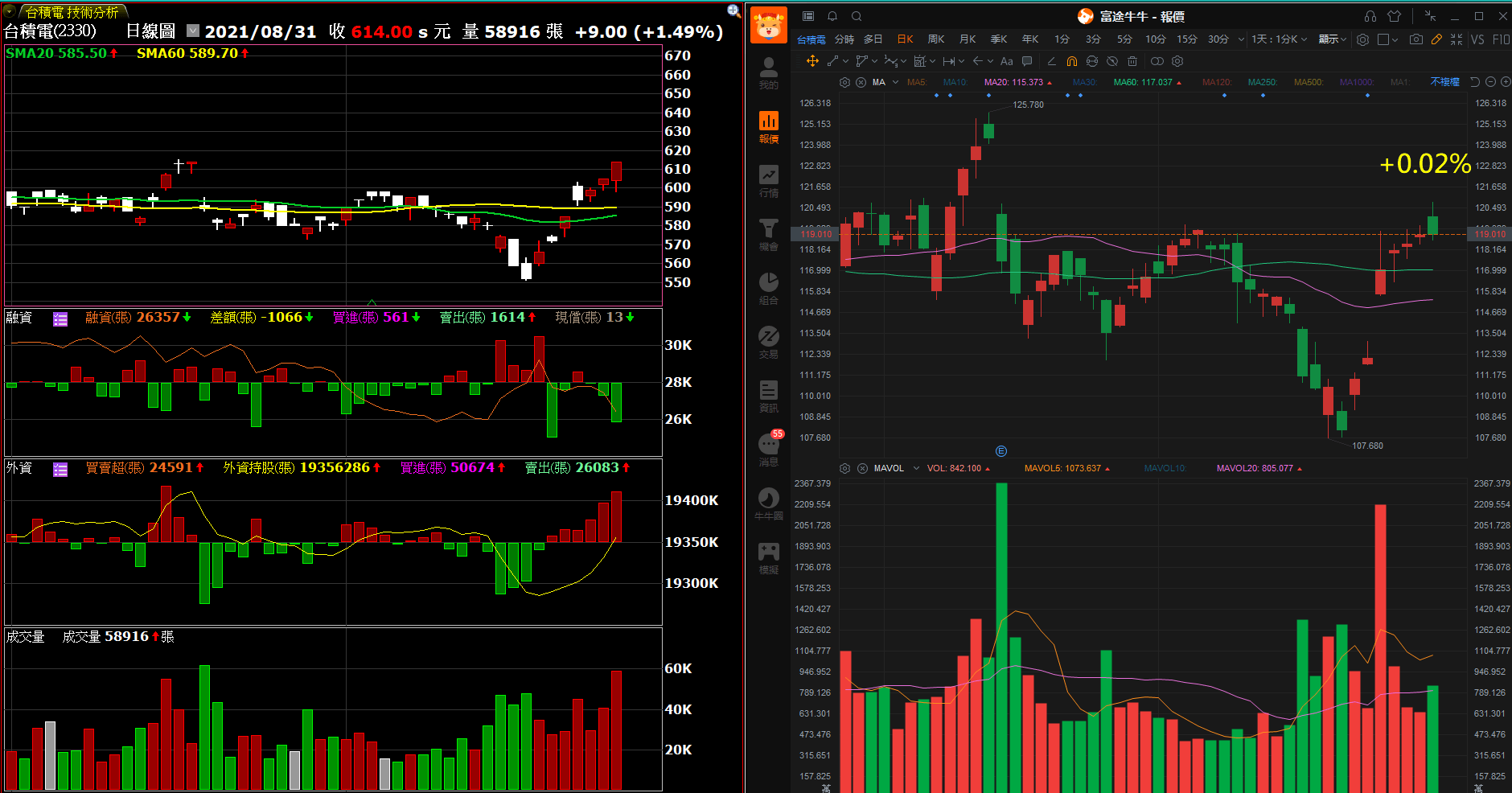
Task: Toggle the MA5 line visibility
Action: pyautogui.click(x=917, y=82)
